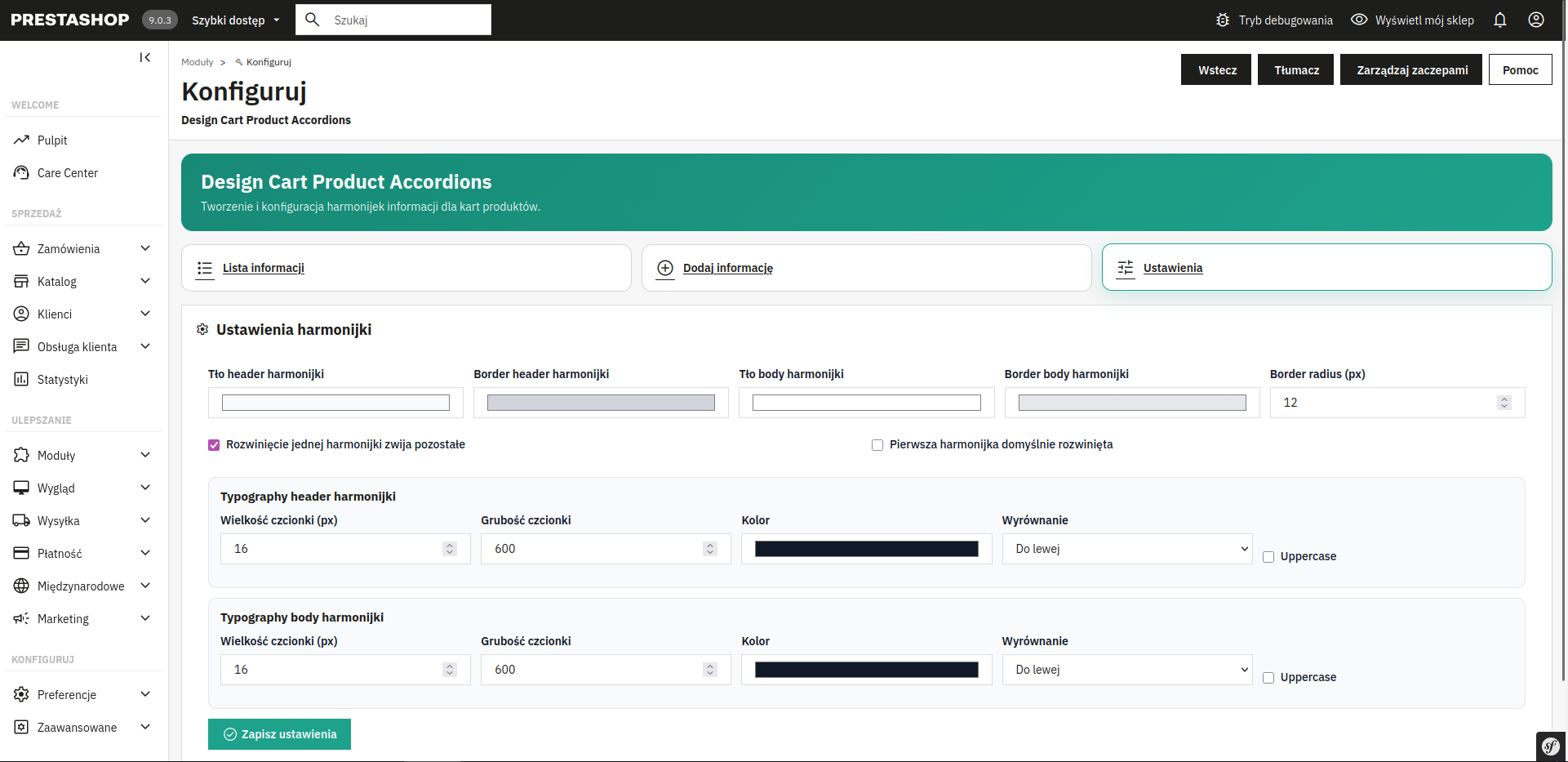
Task: Open the Lista informacji tab
Action: [x=406, y=268]
